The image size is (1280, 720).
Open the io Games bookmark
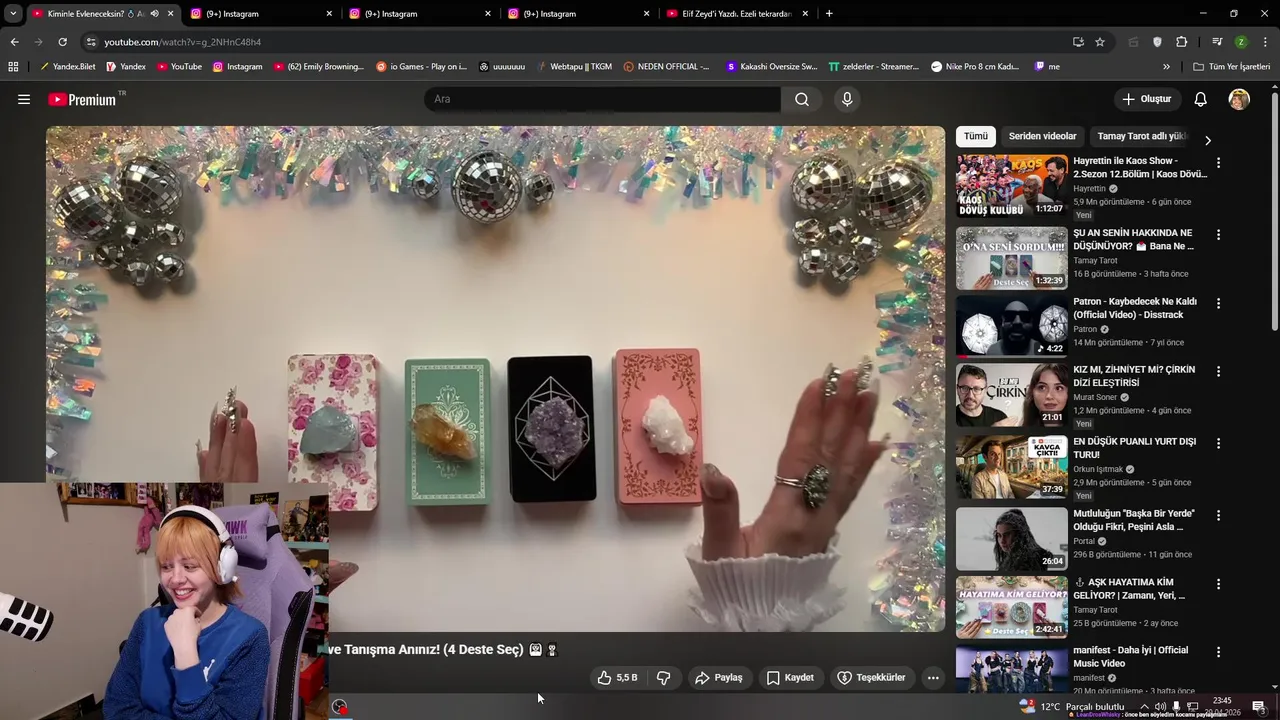click(421, 66)
